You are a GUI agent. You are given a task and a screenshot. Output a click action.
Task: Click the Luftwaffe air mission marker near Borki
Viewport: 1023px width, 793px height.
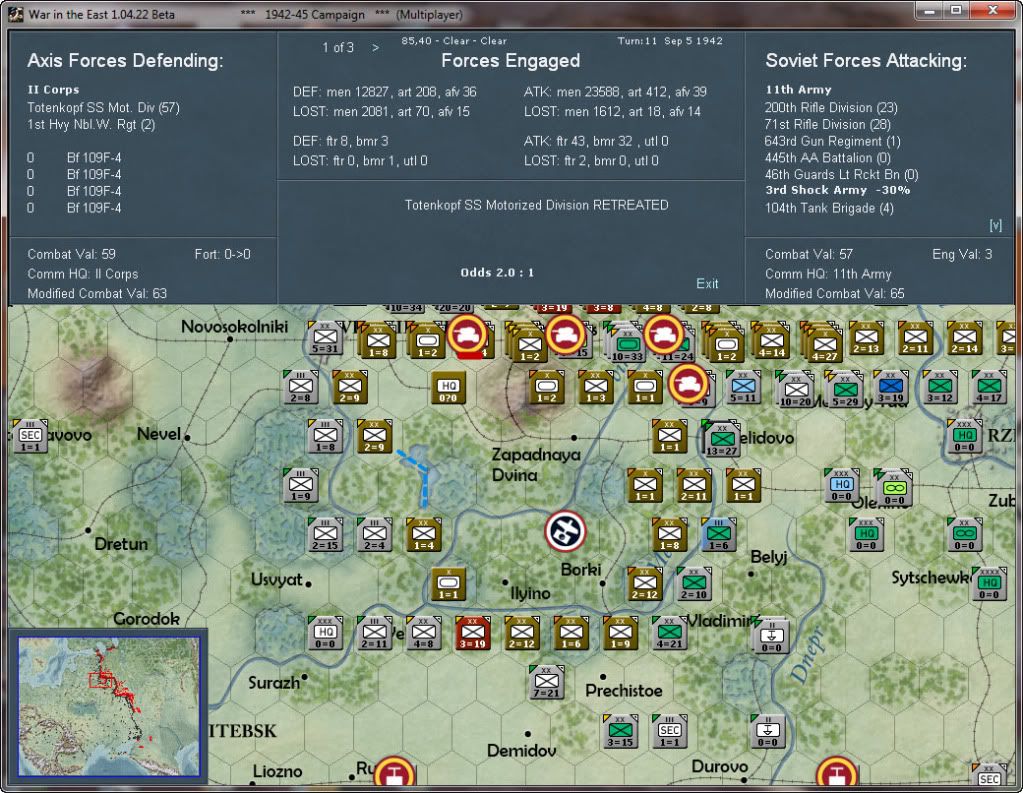(x=565, y=531)
